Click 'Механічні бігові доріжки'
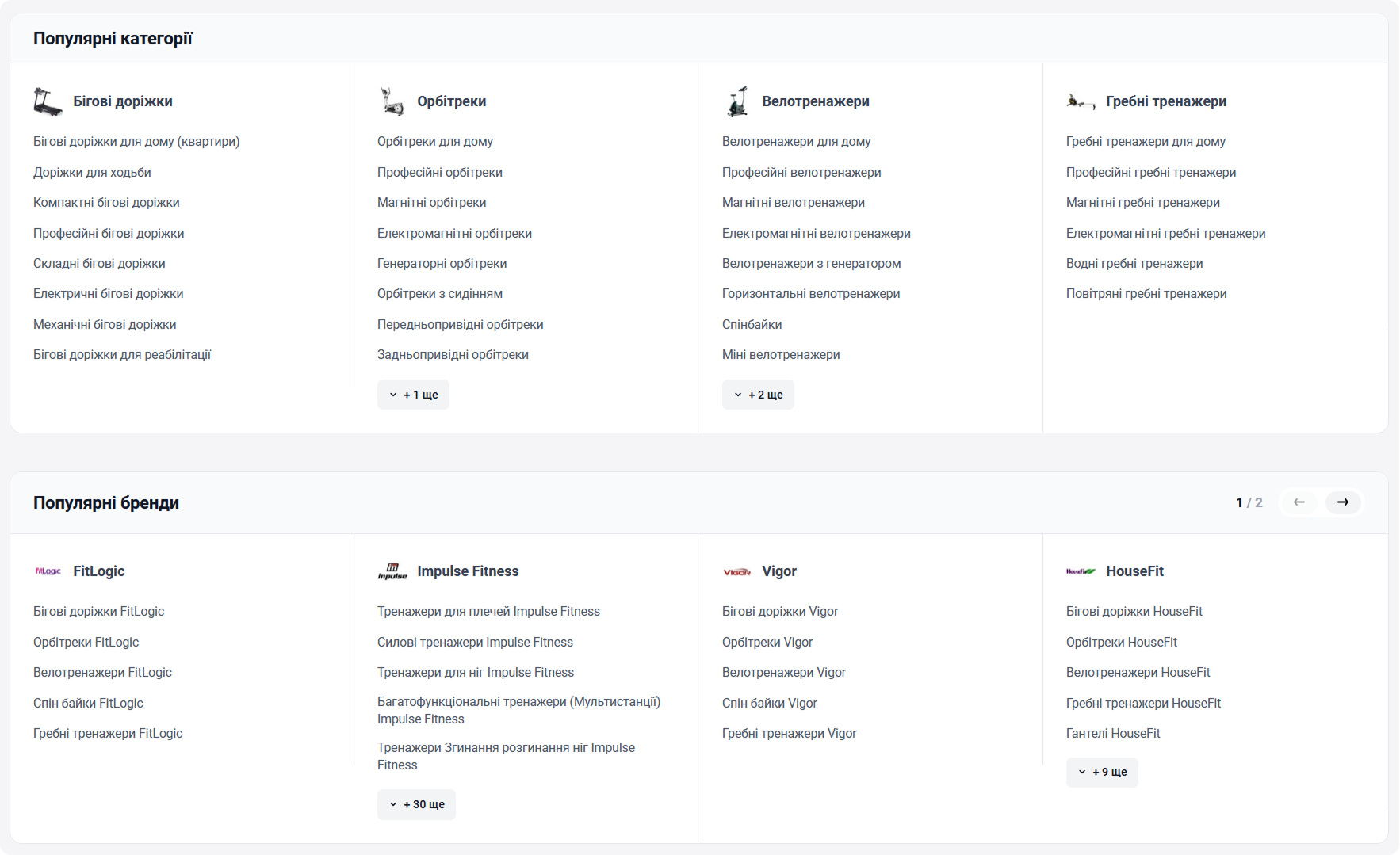Screen dimensions: 1400x855 coord(105,325)
